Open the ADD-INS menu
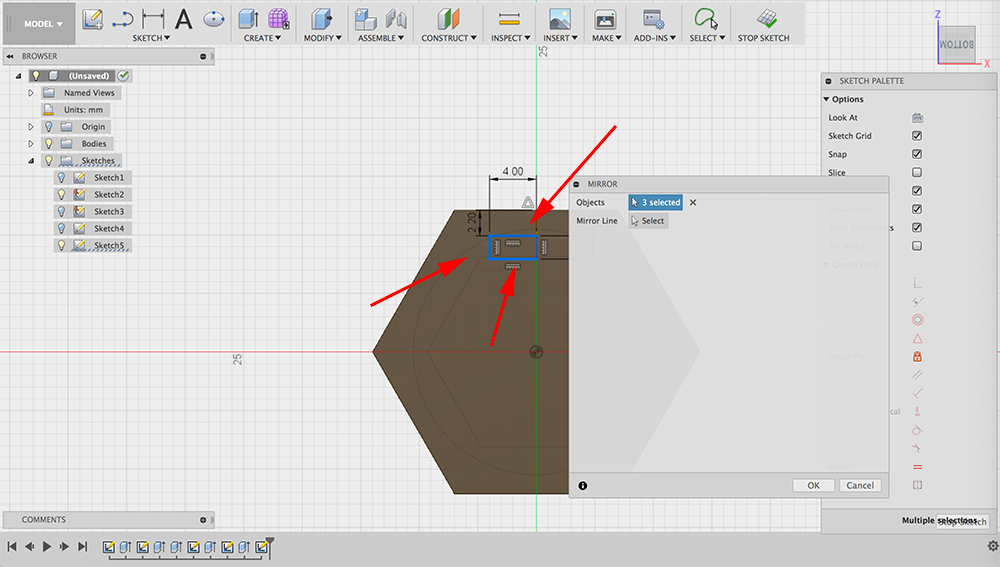The height and width of the screenshot is (567, 1000). (654, 38)
